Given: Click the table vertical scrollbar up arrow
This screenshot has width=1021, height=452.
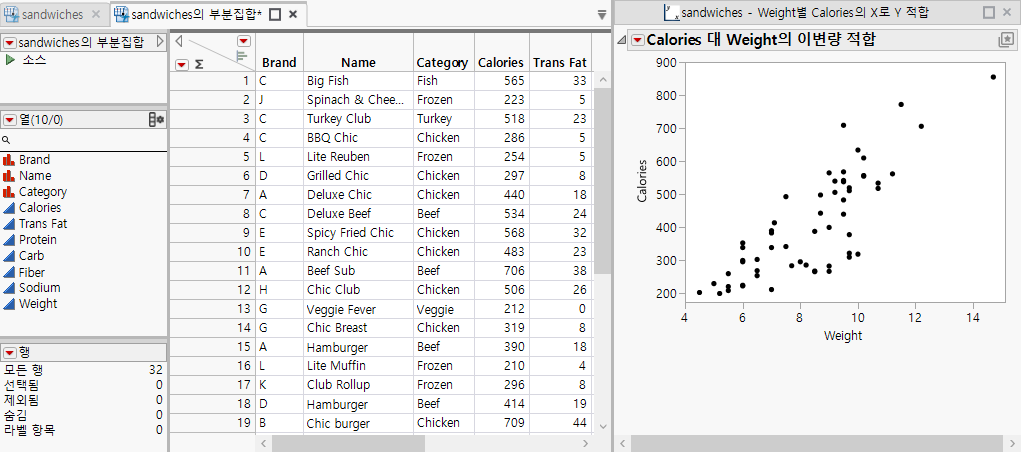Looking at the screenshot, I should [602, 80].
